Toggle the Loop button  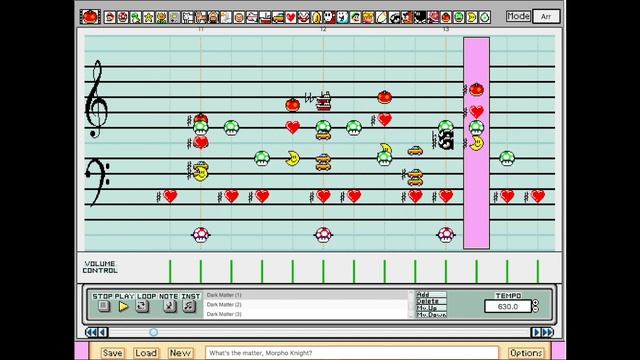click(x=142, y=306)
